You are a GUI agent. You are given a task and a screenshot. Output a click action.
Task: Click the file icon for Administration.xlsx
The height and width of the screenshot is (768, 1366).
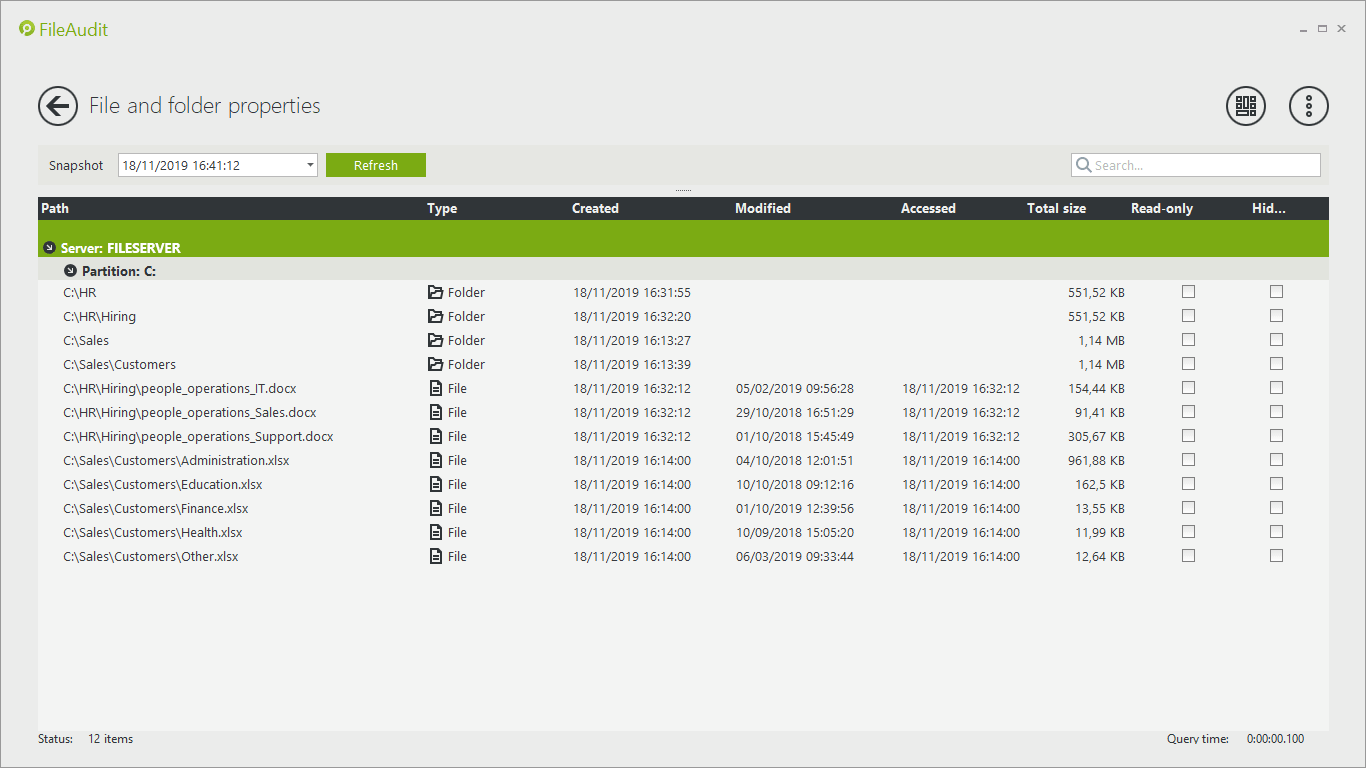click(x=435, y=461)
